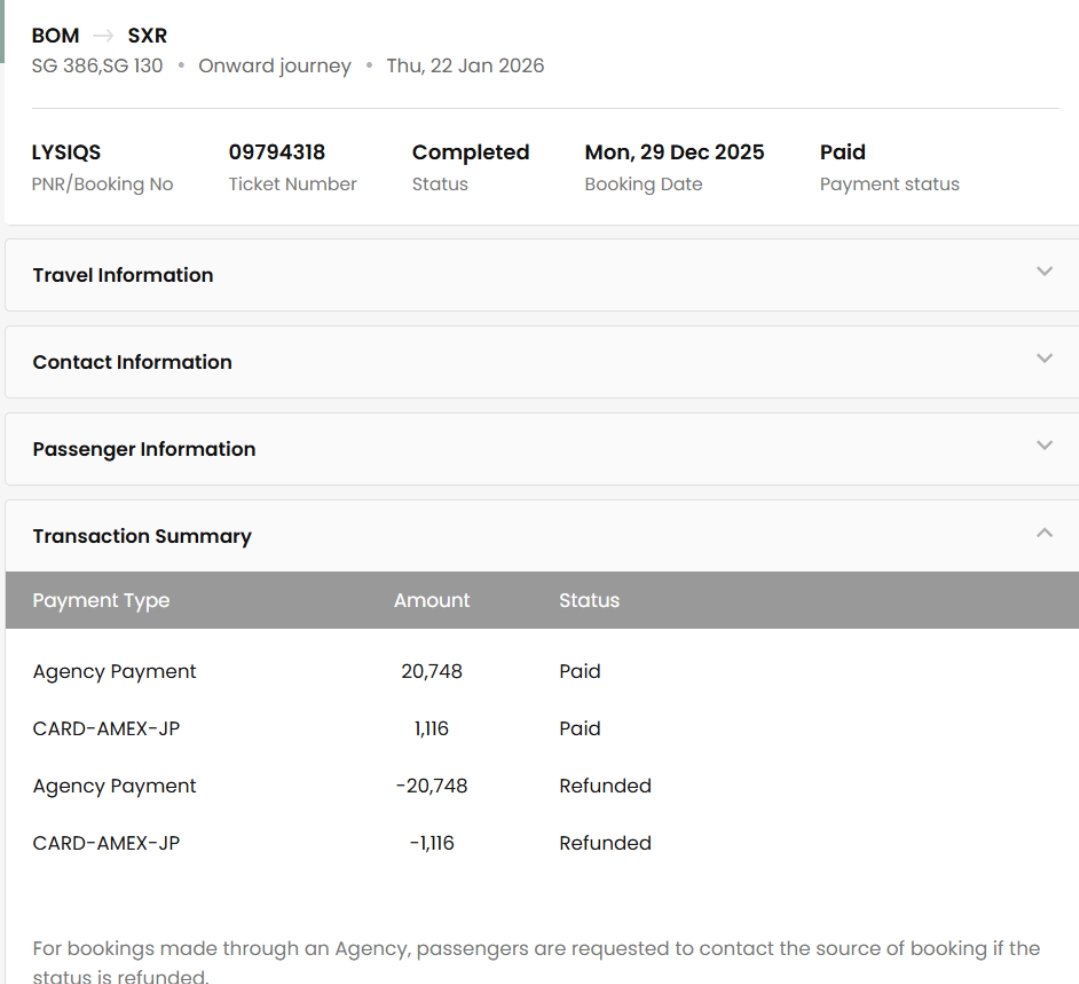Screen dimensions: 1079x984
Task: Click the agency booking refund notice text
Action: (x=536, y=961)
